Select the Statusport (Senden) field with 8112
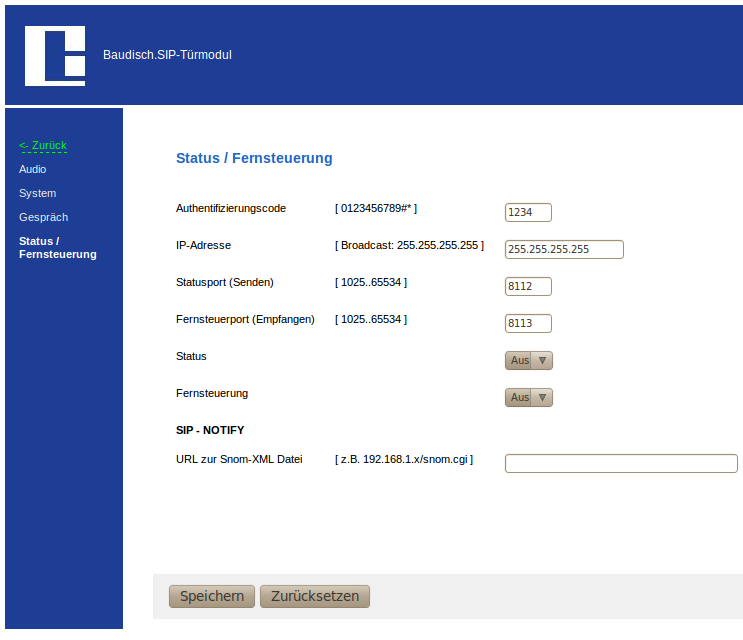743x640 pixels. click(x=528, y=287)
